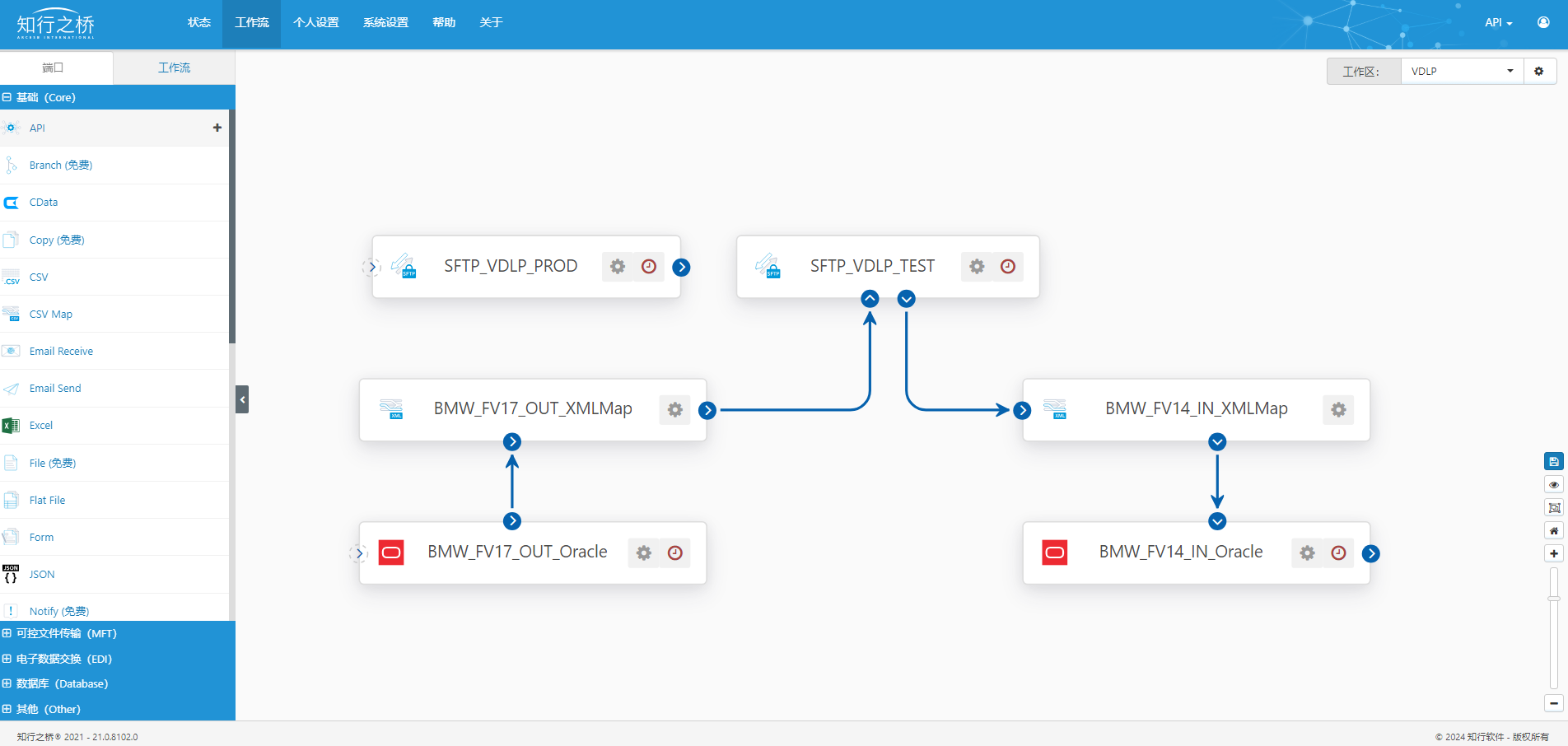Click the home reset view icon
This screenshot has height=746, width=1568.
coord(1553,531)
